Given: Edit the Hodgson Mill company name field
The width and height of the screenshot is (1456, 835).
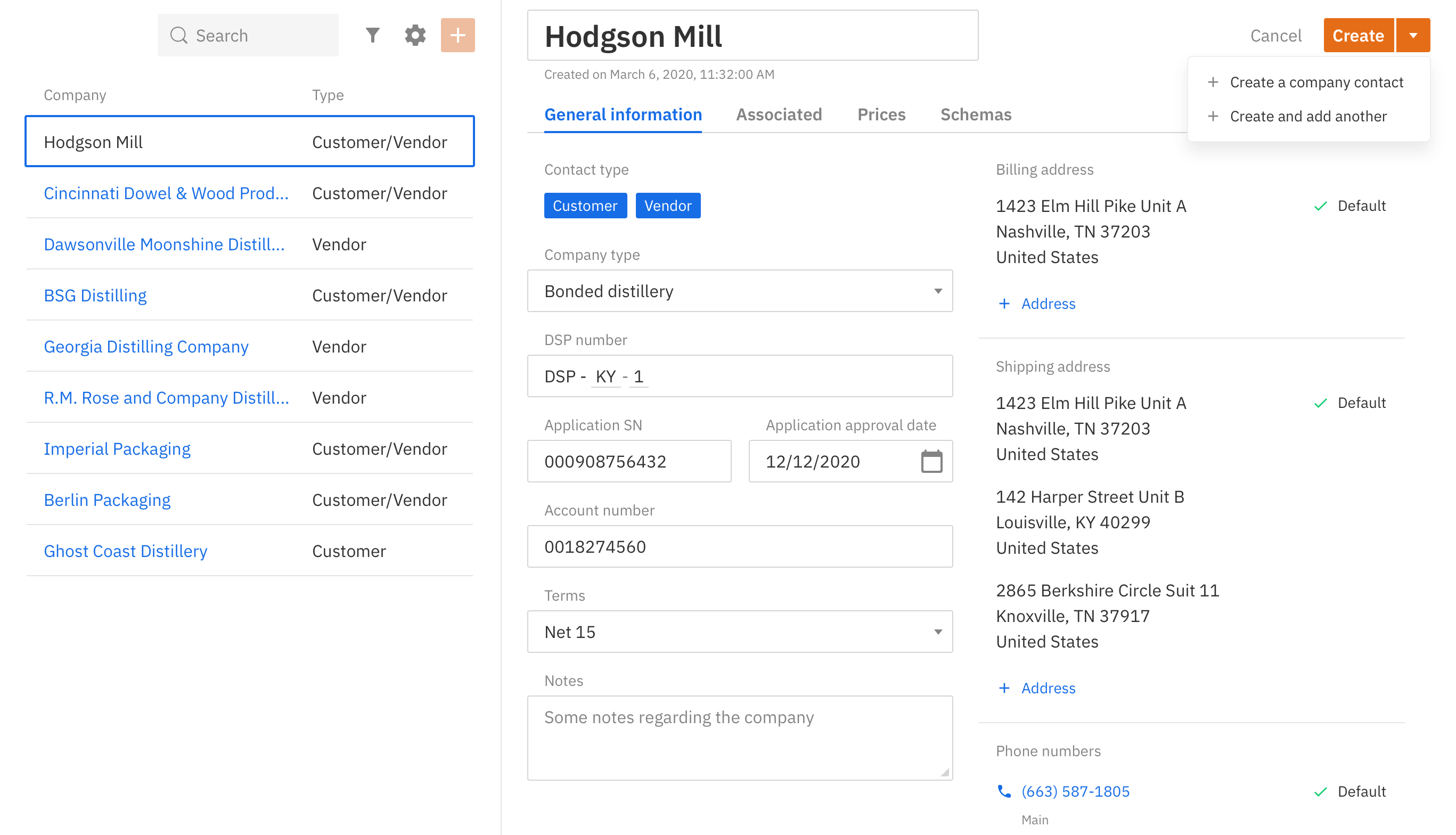Looking at the screenshot, I should (752, 36).
